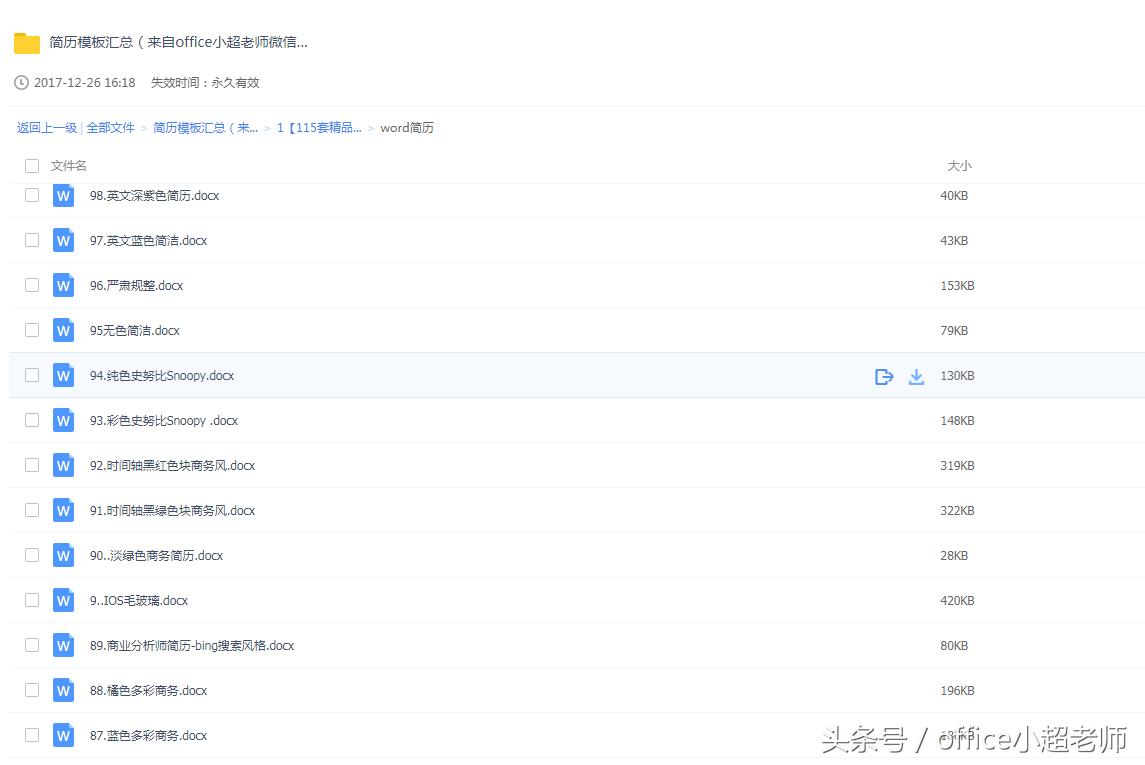Open the yellow folder icon beside 简历模板汇总
The width and height of the screenshot is (1145, 765).
25,42
